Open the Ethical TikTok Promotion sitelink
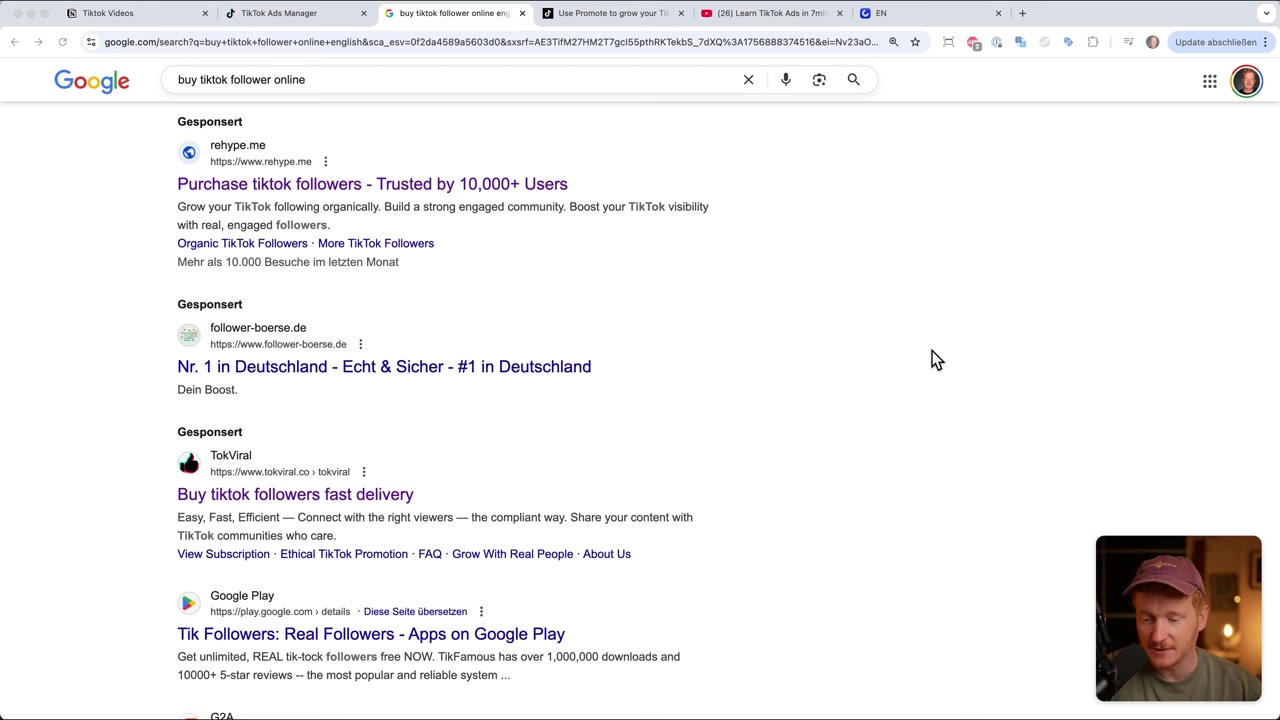 pos(344,554)
